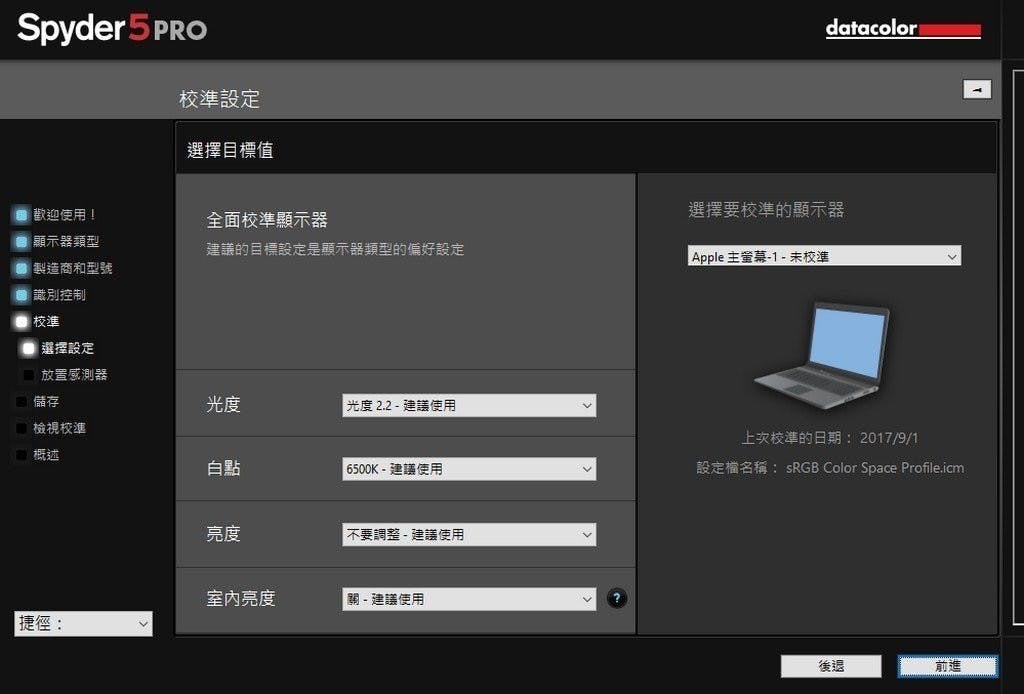1024x694 pixels.
Task: Click the 校準設定 title
Action: (219, 99)
